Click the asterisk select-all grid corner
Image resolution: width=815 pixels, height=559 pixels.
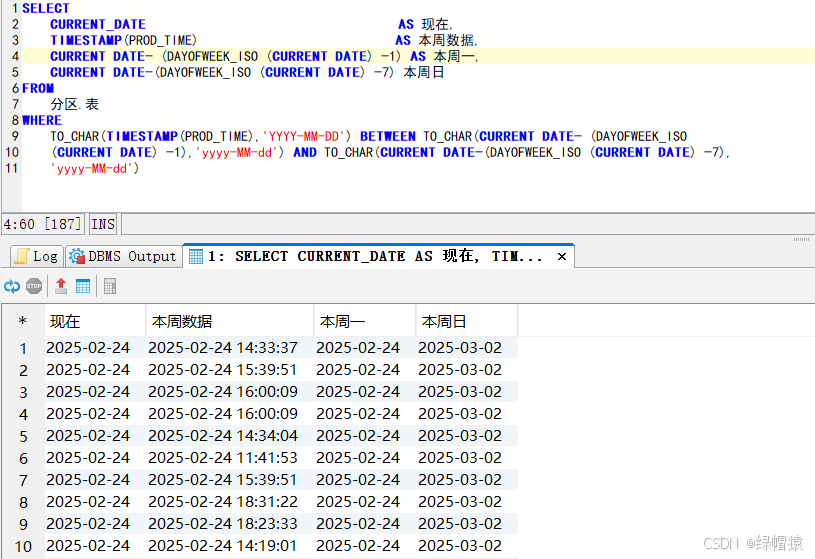click(x=22, y=321)
